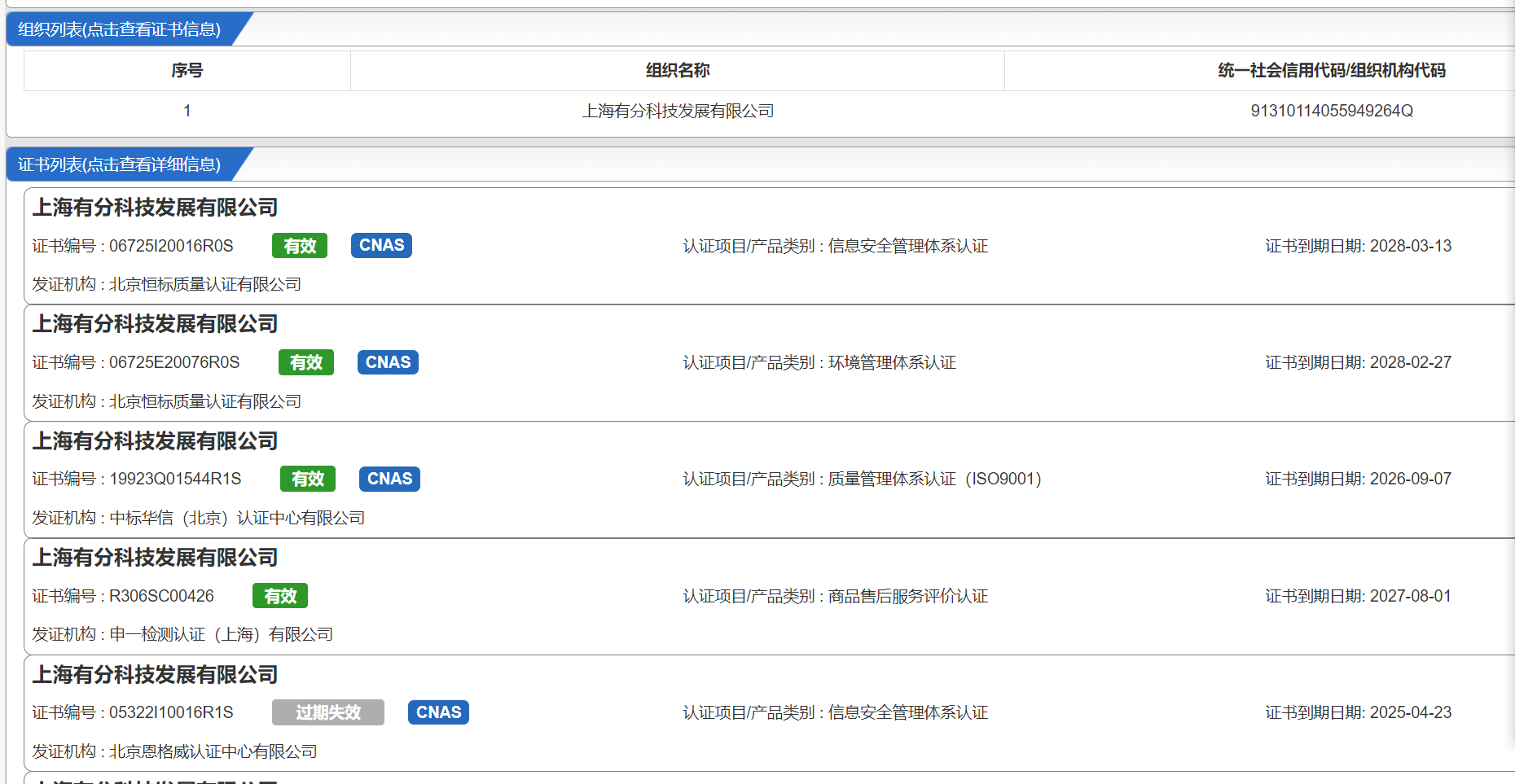
Task: Click the 商品售后服务评价认证 category text
Action: pos(908,596)
